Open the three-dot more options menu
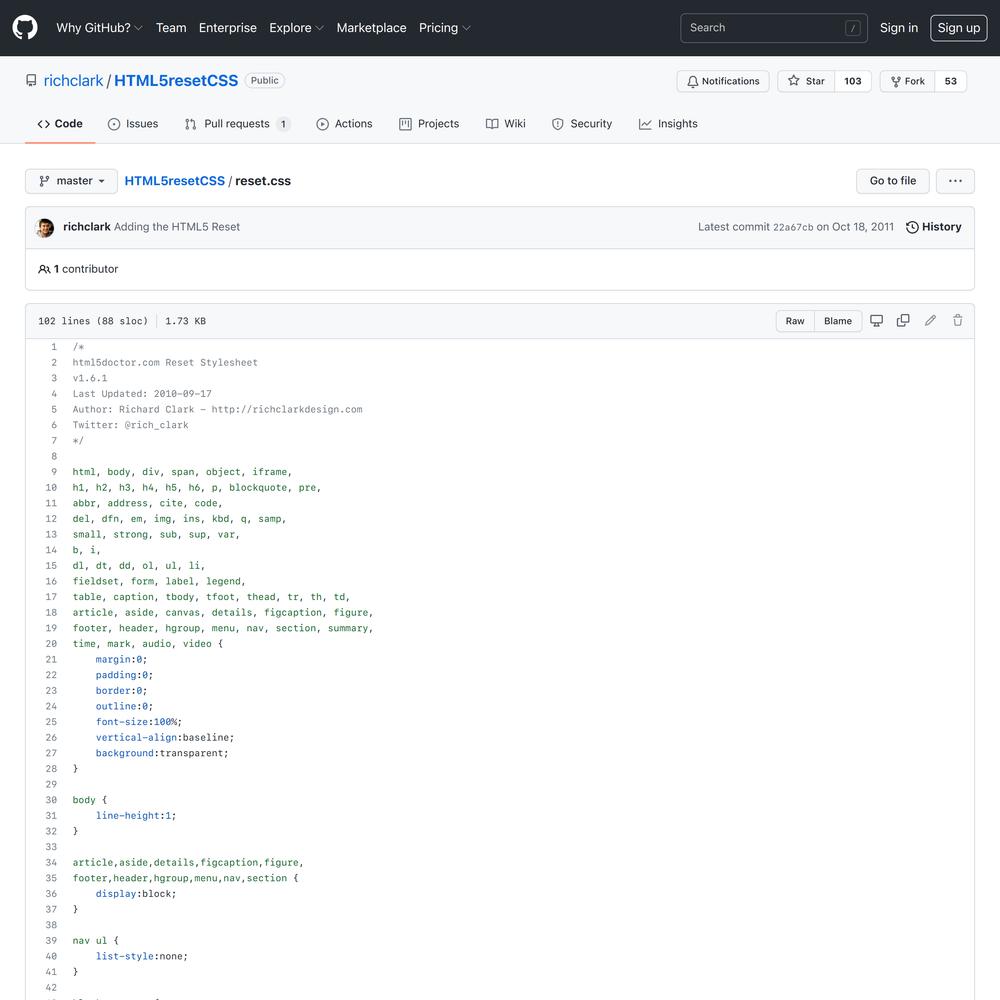 click(955, 181)
